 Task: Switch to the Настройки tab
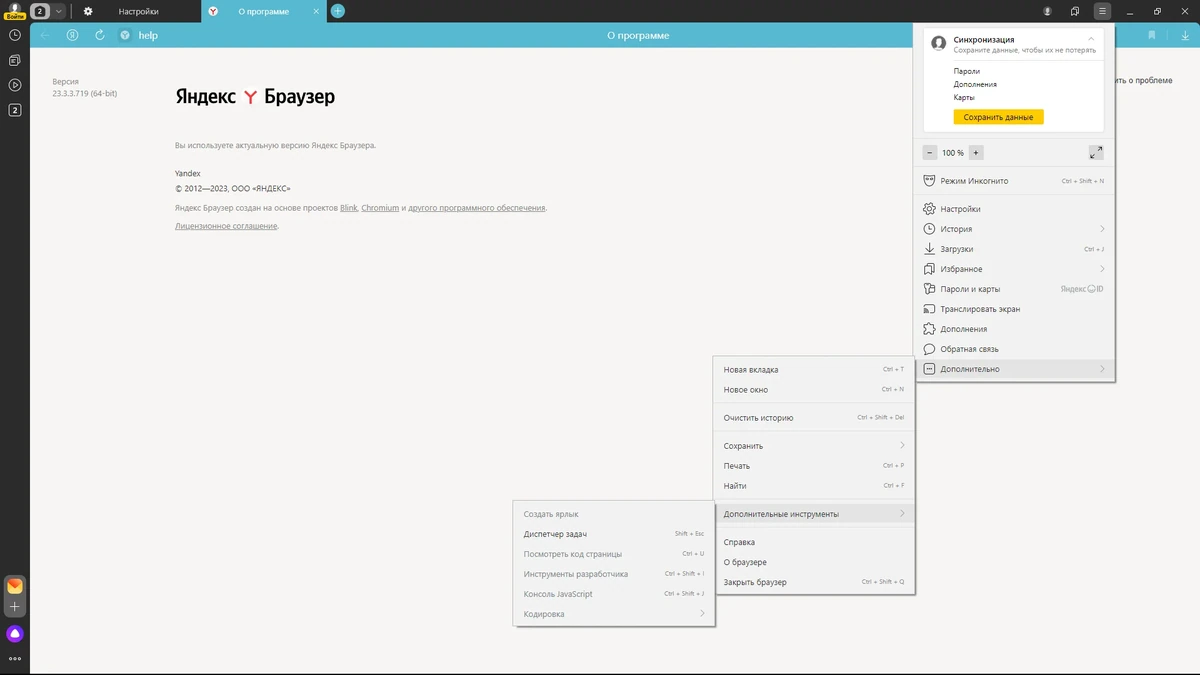(x=139, y=11)
